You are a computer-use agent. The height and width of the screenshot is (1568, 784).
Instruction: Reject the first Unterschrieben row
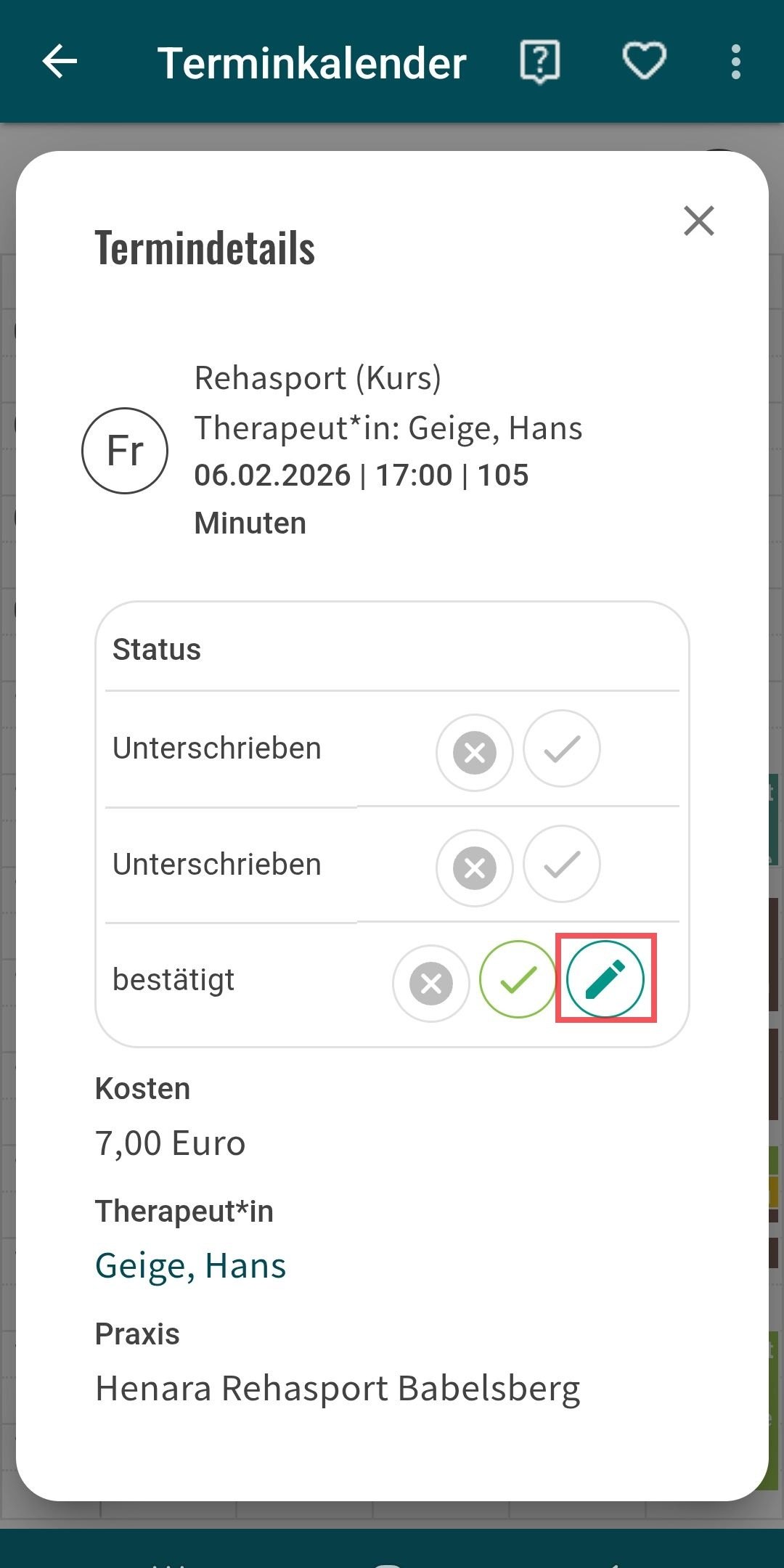475,752
